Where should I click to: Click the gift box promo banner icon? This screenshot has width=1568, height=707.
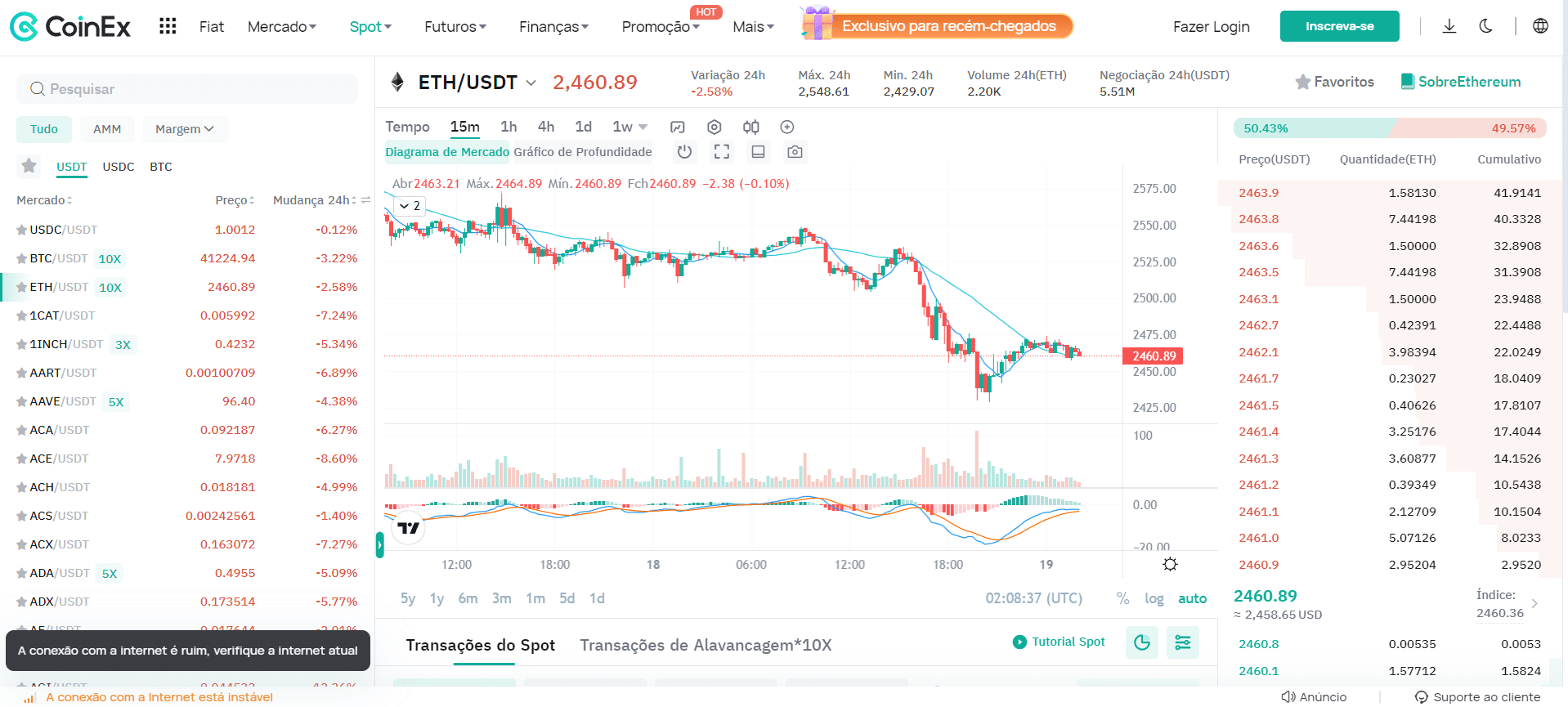[817, 24]
